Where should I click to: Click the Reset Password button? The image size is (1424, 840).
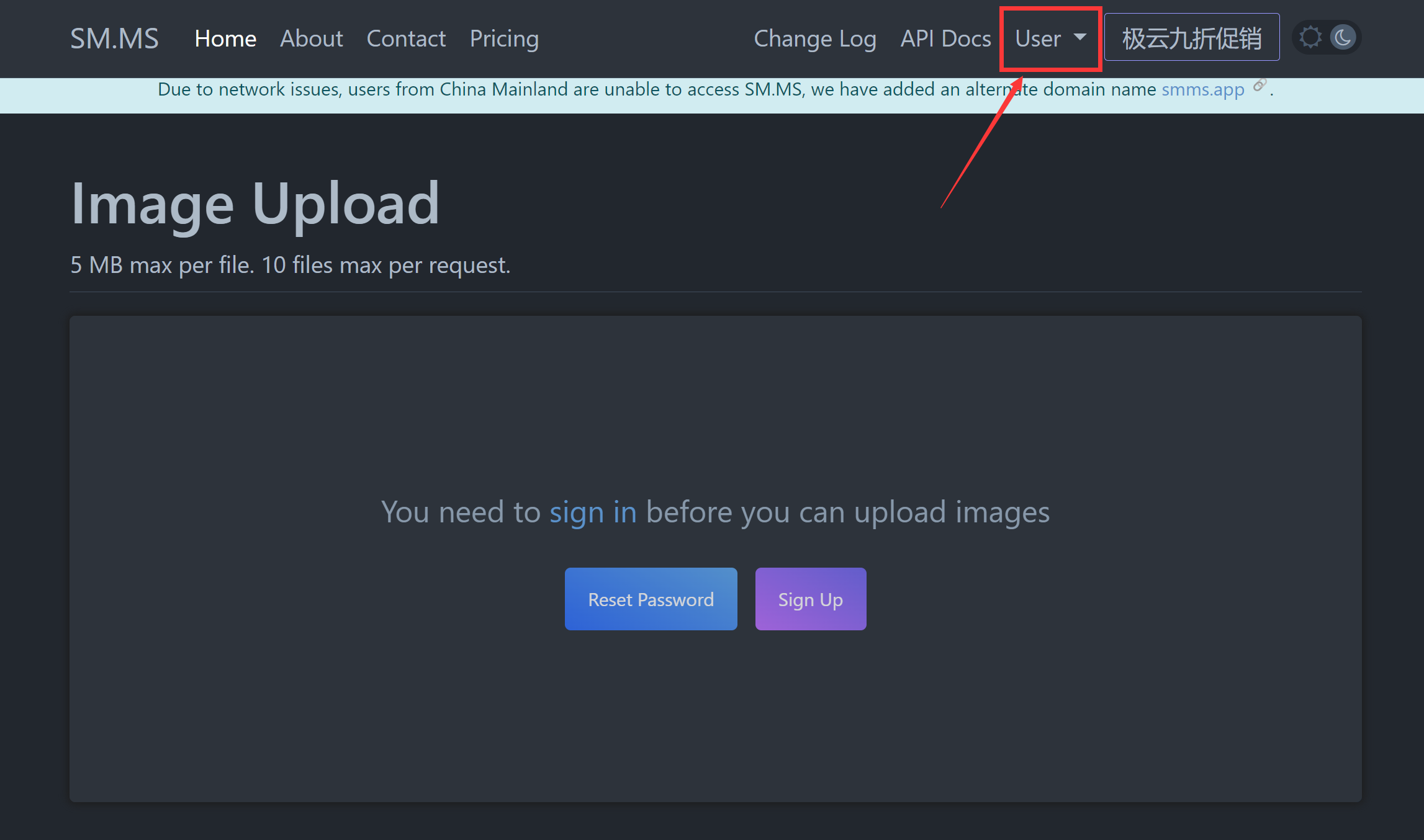651,599
